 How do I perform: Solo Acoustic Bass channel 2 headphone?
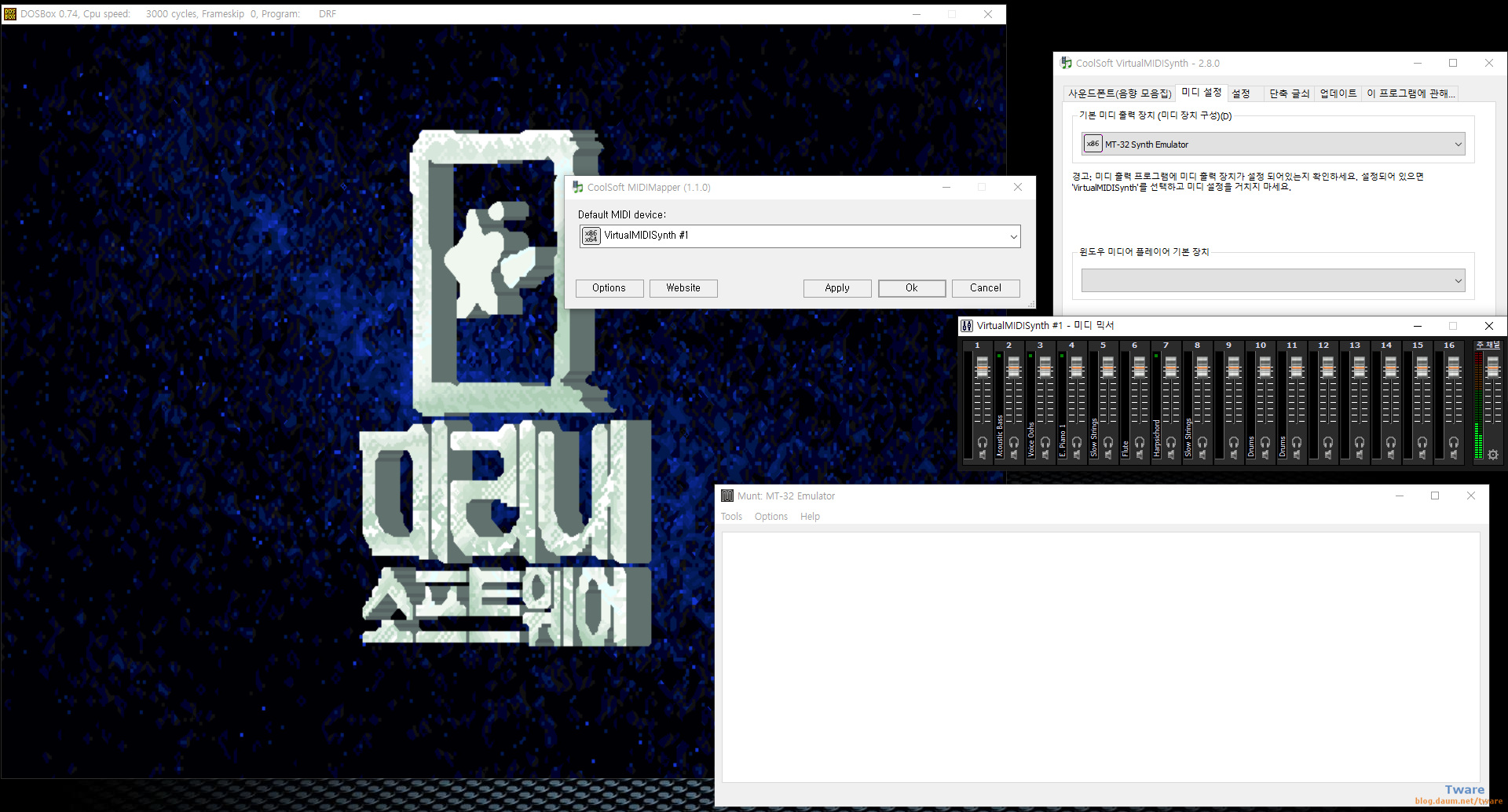tap(1014, 442)
